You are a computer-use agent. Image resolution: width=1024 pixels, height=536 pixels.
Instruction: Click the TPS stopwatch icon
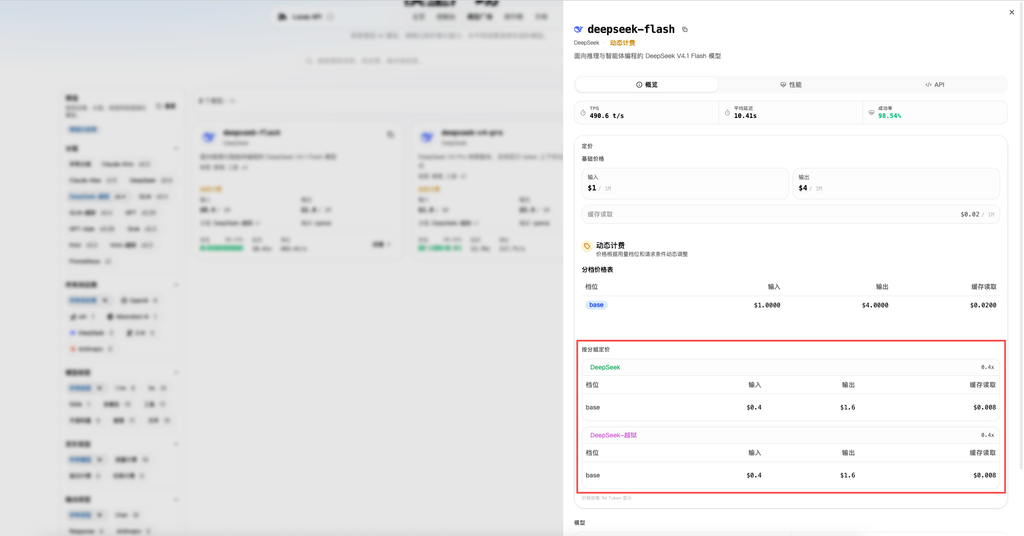point(583,113)
